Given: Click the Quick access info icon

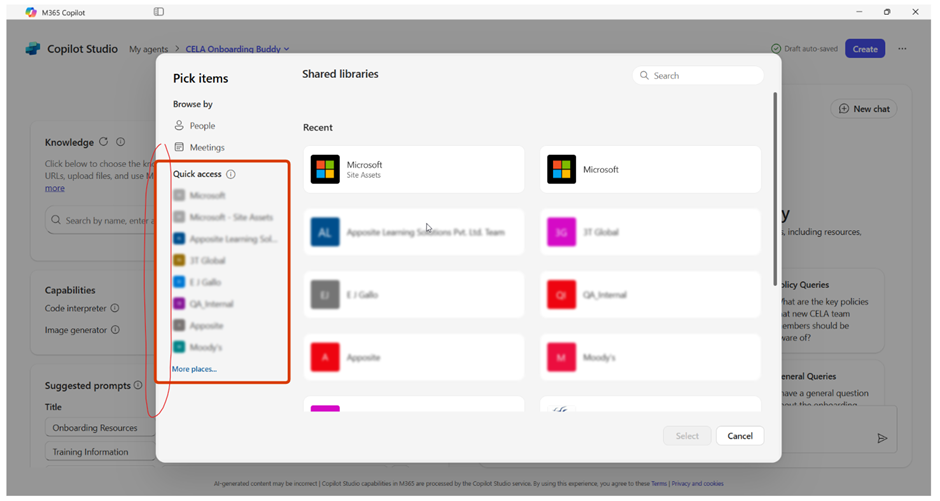Looking at the screenshot, I should 231,174.
